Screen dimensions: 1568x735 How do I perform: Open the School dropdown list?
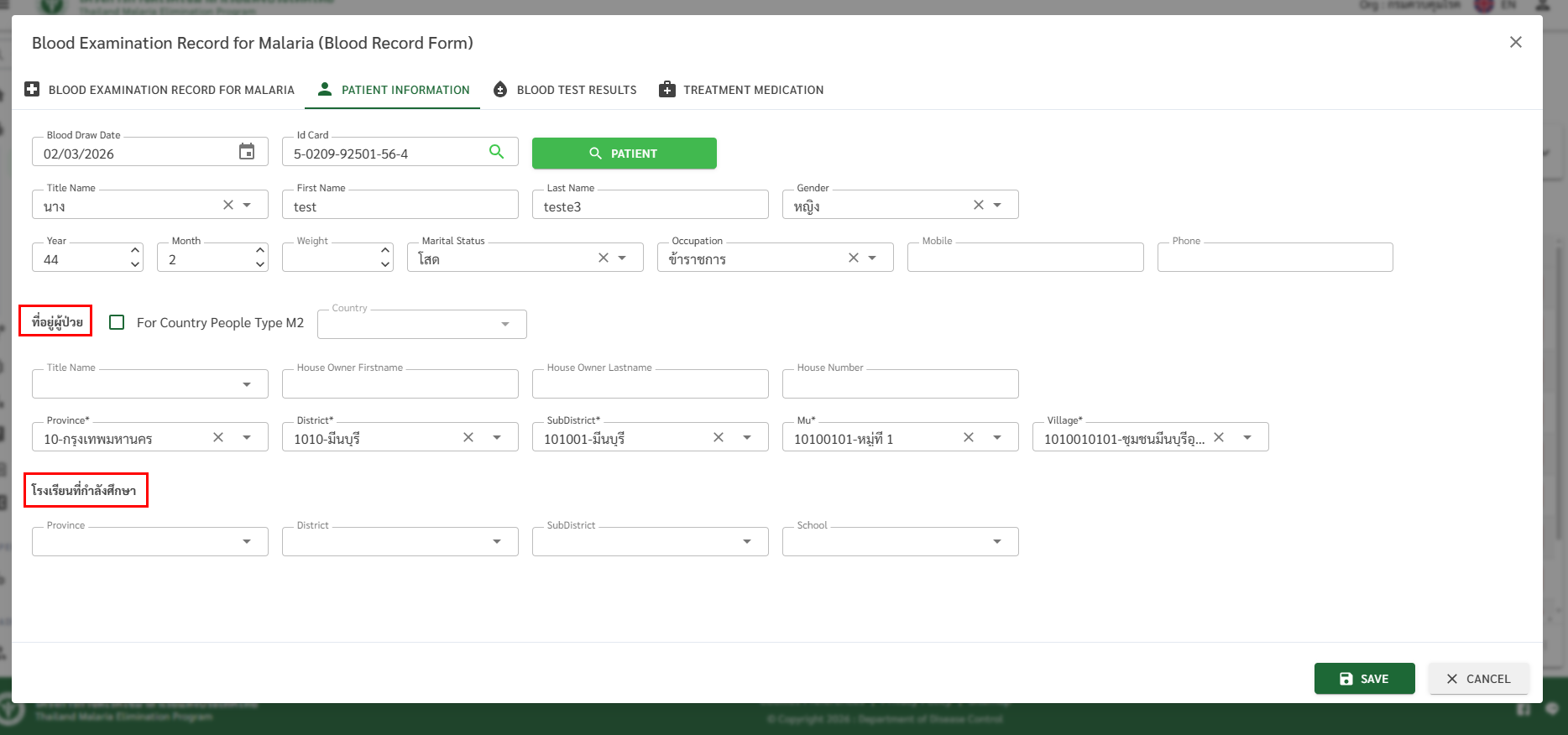pyautogui.click(x=996, y=542)
